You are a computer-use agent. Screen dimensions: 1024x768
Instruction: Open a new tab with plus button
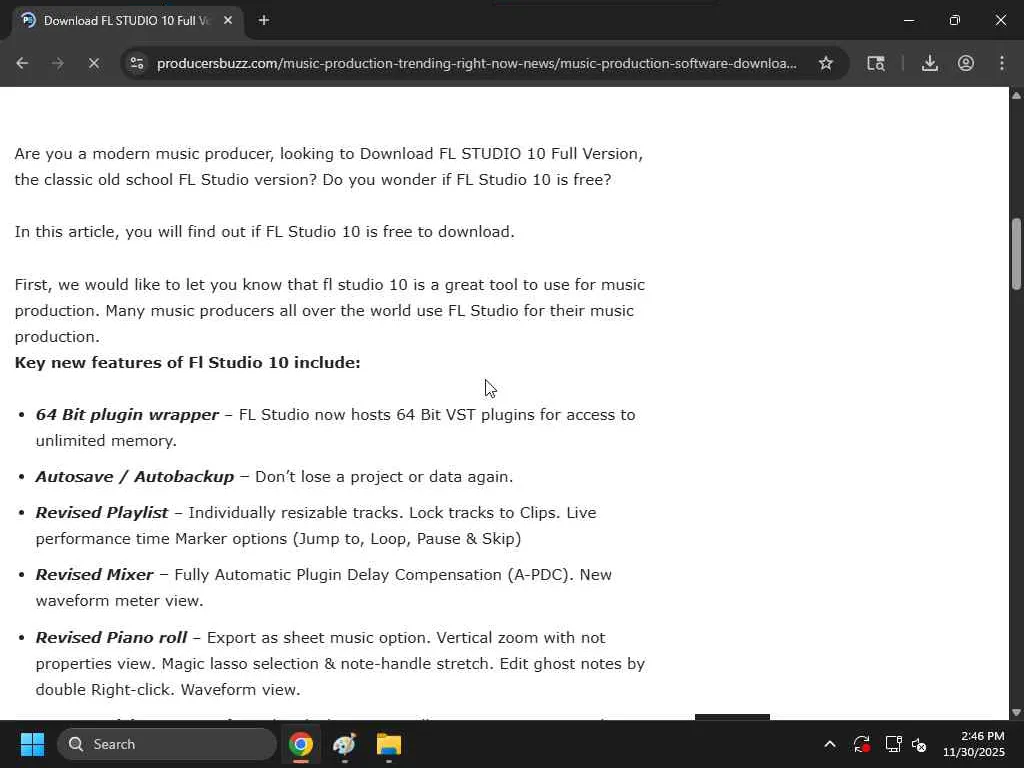point(264,20)
